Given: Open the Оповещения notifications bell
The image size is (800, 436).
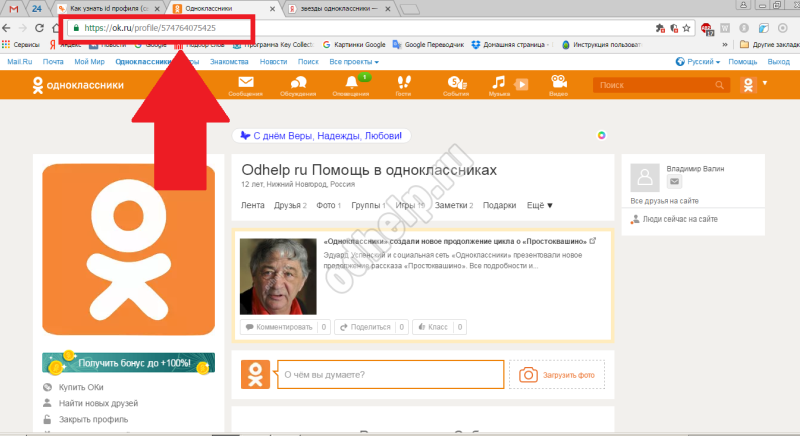Looking at the screenshot, I should [351, 85].
